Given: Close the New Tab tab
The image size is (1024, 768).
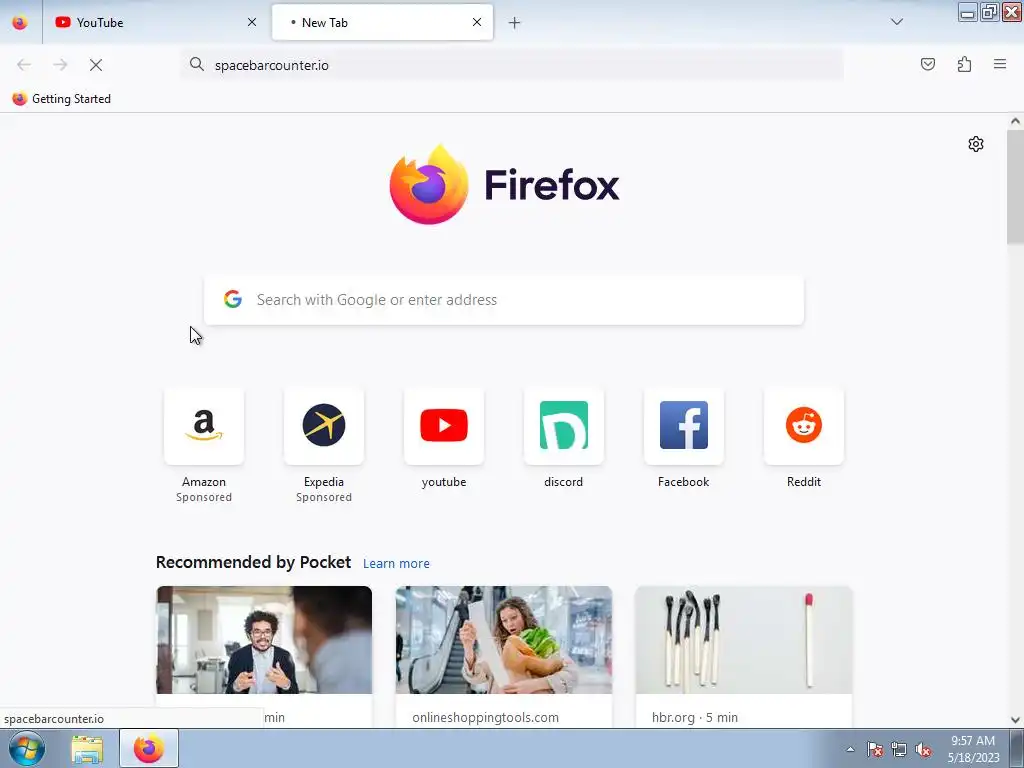Looking at the screenshot, I should (477, 22).
